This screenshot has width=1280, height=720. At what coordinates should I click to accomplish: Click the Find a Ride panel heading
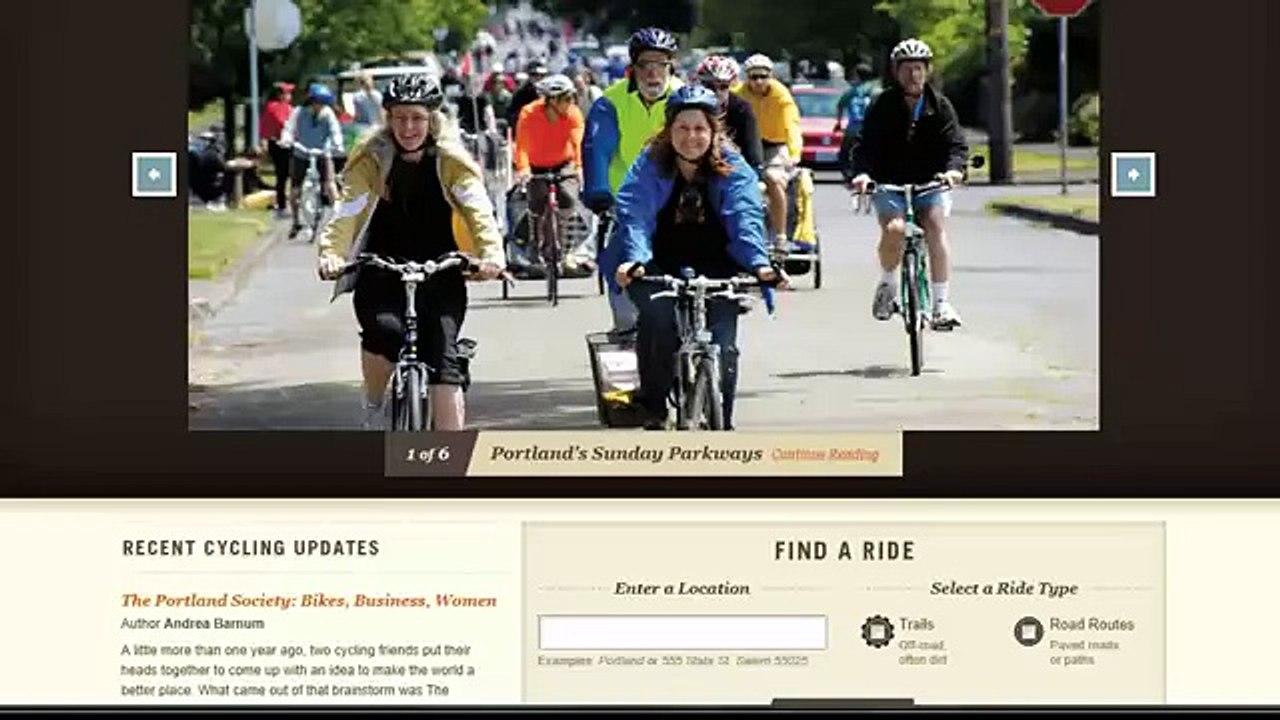point(845,551)
